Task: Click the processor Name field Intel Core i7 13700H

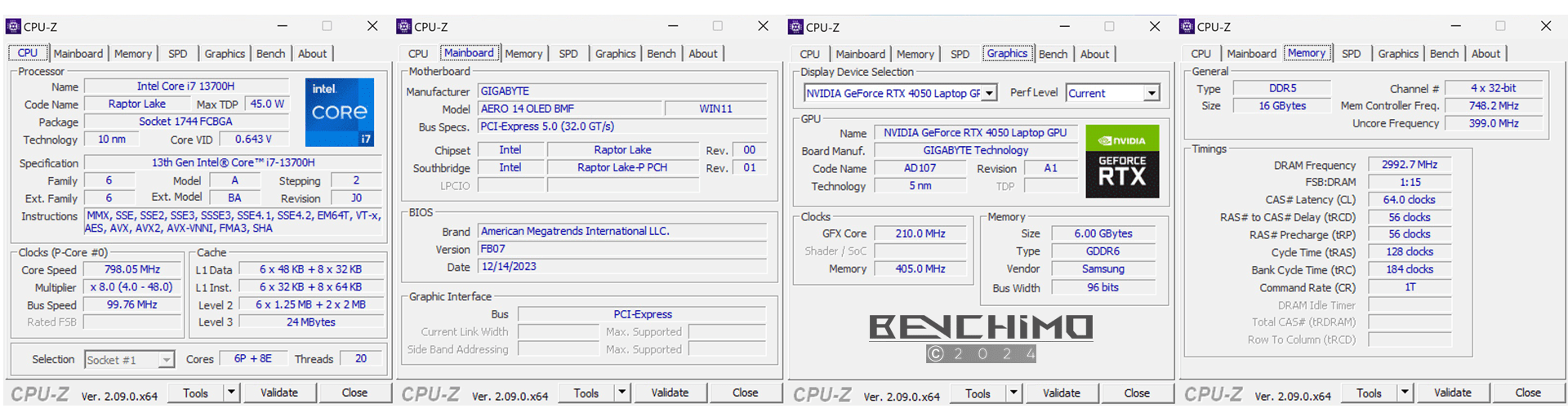Action: coord(186,86)
